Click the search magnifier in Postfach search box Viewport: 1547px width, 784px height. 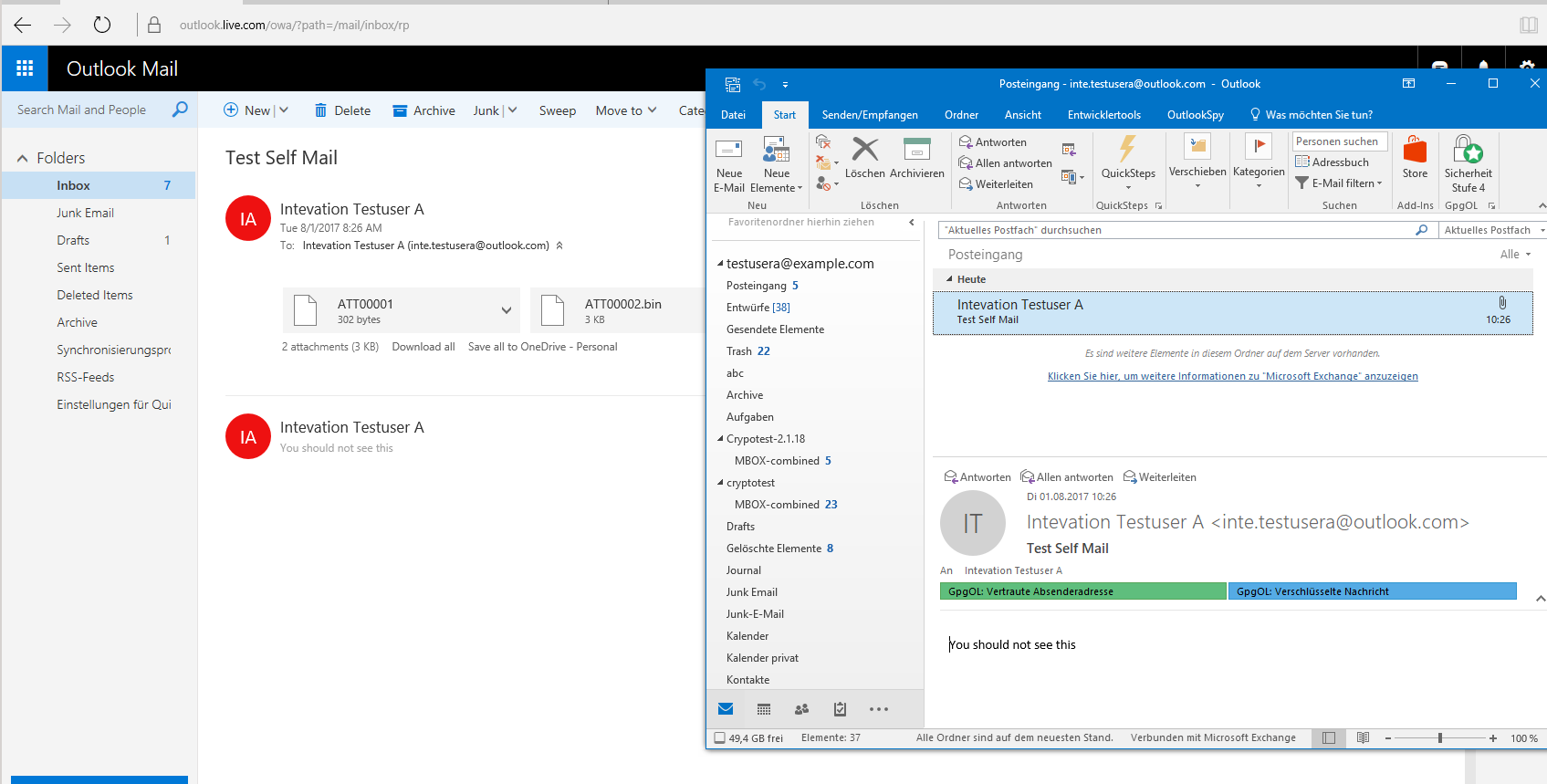(1421, 230)
